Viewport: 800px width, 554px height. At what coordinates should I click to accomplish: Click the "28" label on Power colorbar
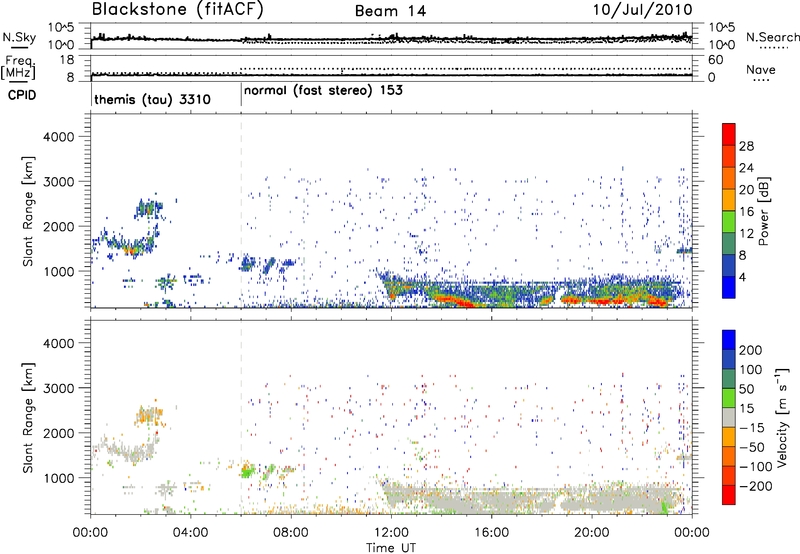pos(746,146)
